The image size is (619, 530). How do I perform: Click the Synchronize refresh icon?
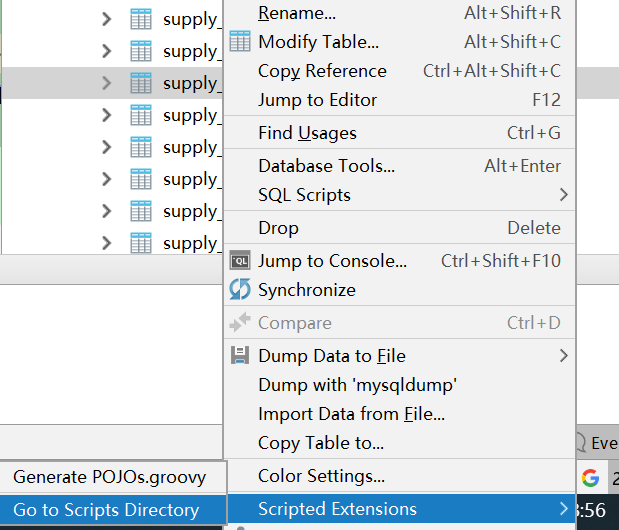(x=240, y=290)
